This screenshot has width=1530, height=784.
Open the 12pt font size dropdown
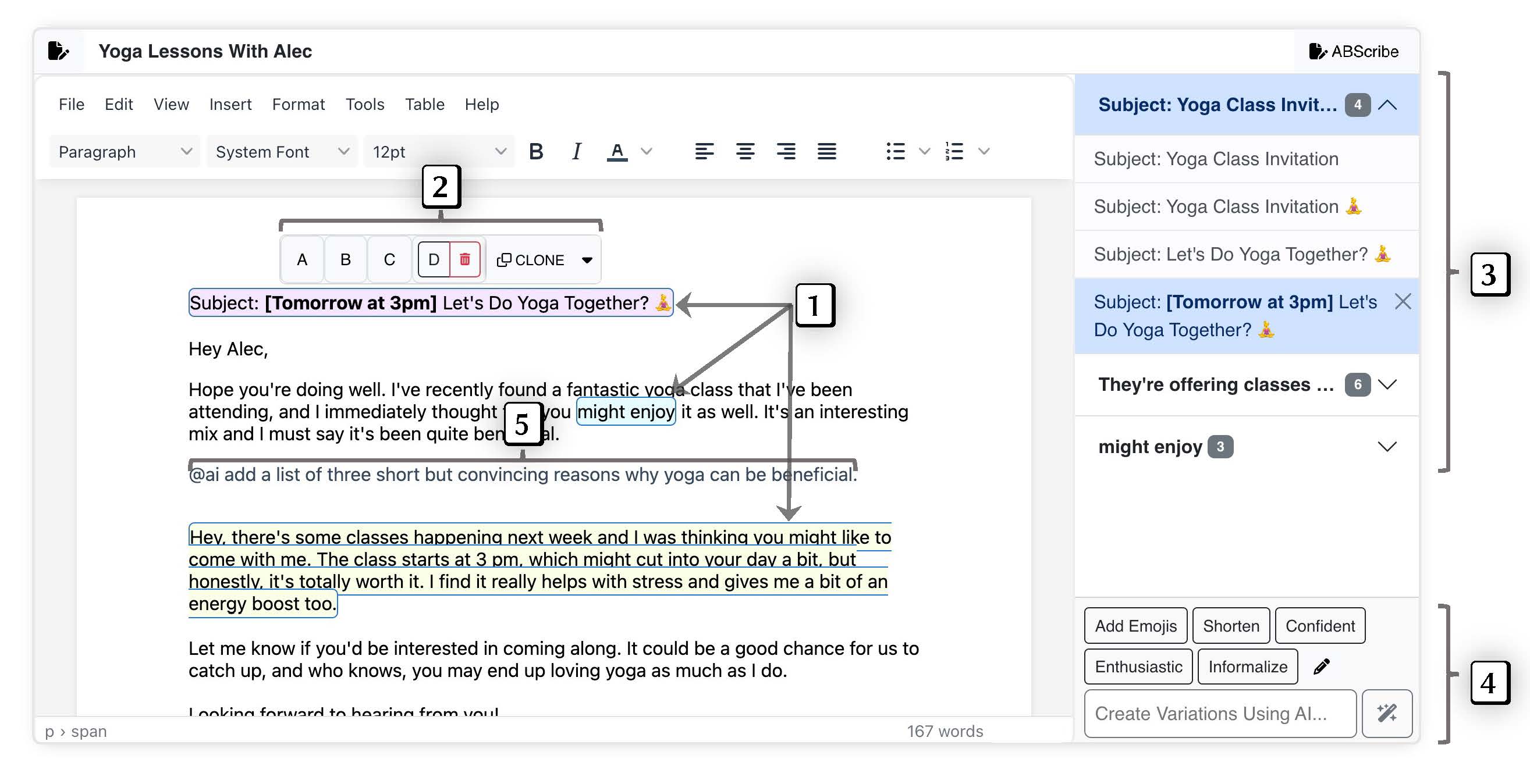(439, 152)
